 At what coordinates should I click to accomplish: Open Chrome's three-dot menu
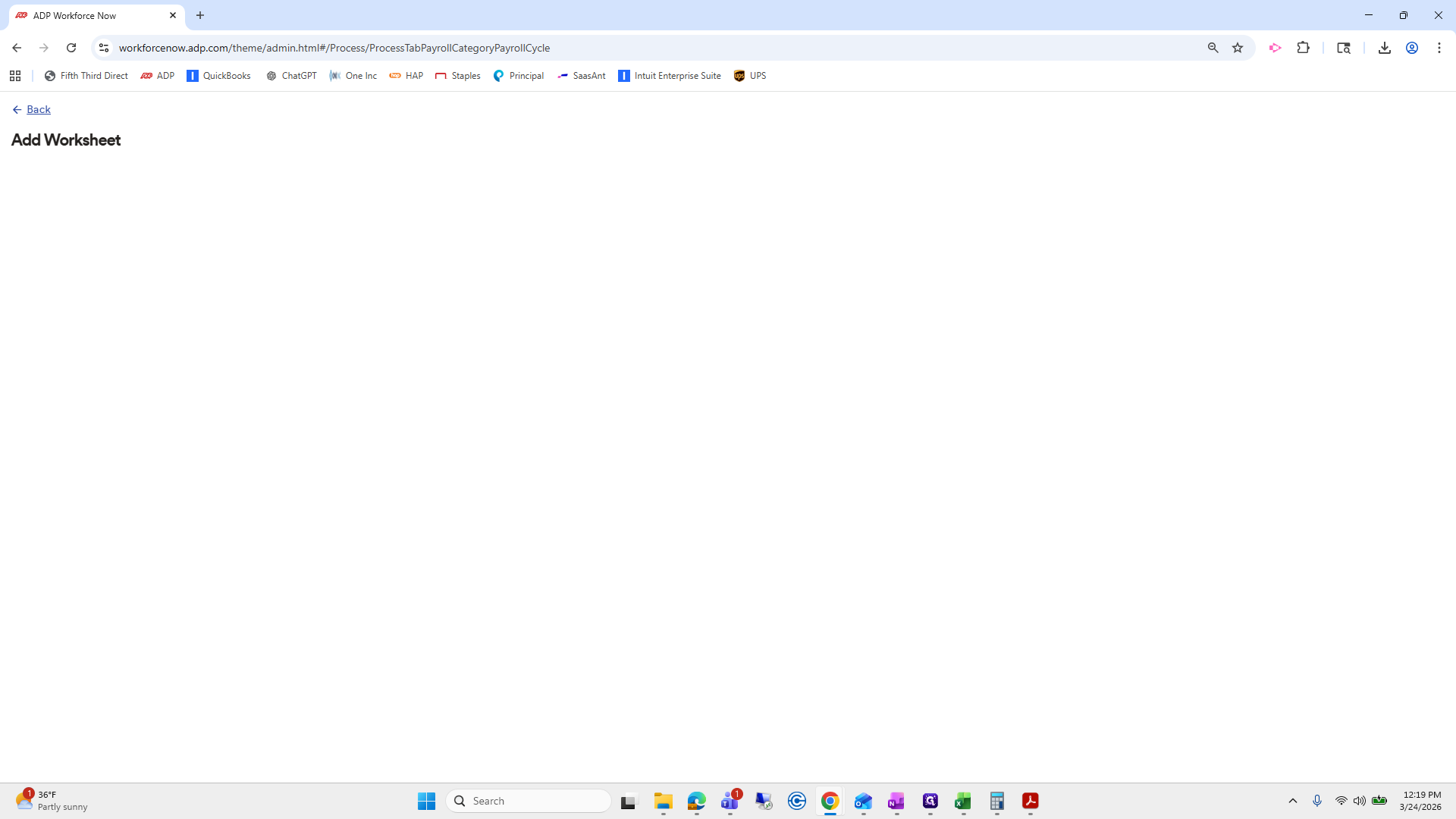(1439, 48)
